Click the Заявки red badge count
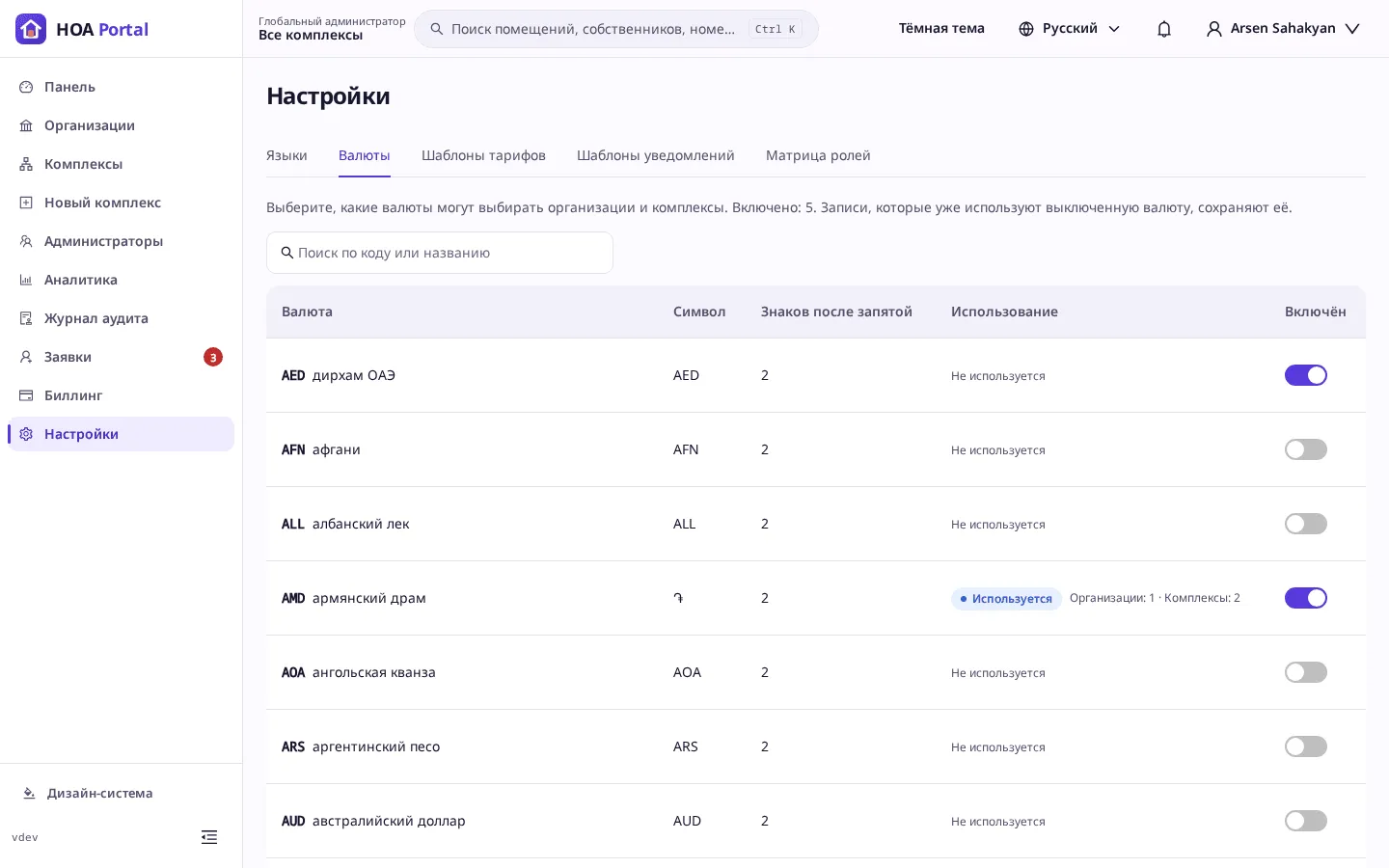This screenshot has height=868, width=1389. 213,357
